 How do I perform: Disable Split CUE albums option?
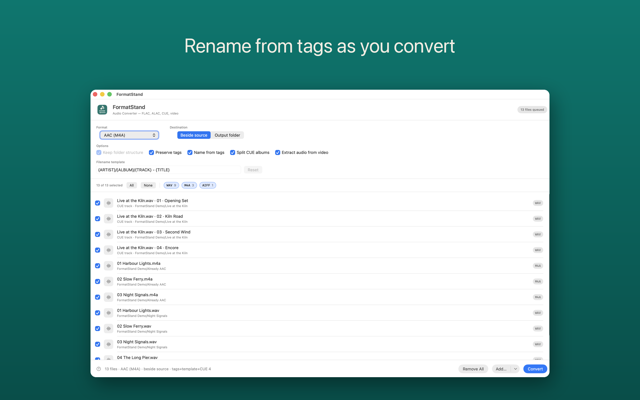[232, 153]
